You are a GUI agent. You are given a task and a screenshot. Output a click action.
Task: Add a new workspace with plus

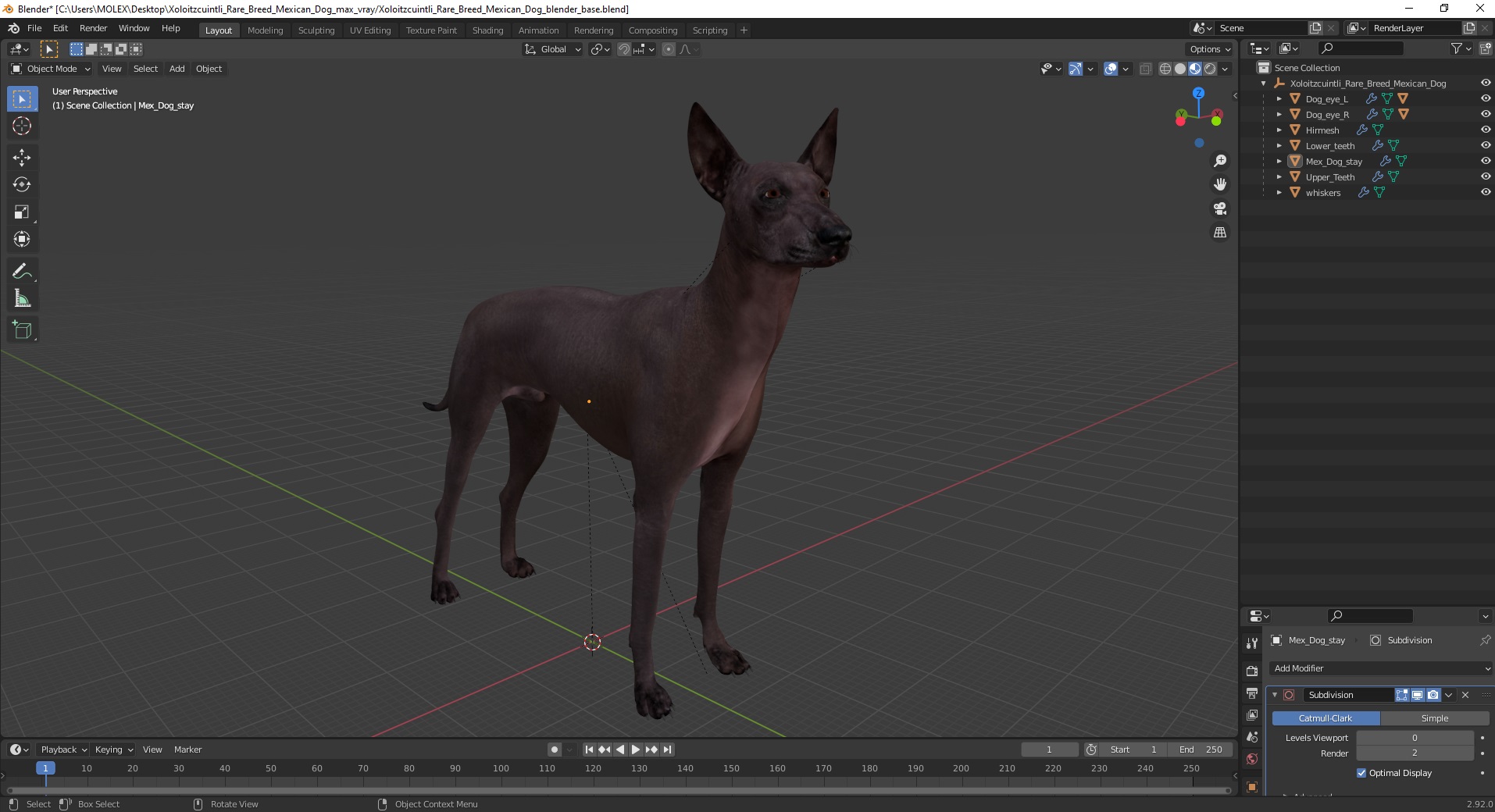744,30
